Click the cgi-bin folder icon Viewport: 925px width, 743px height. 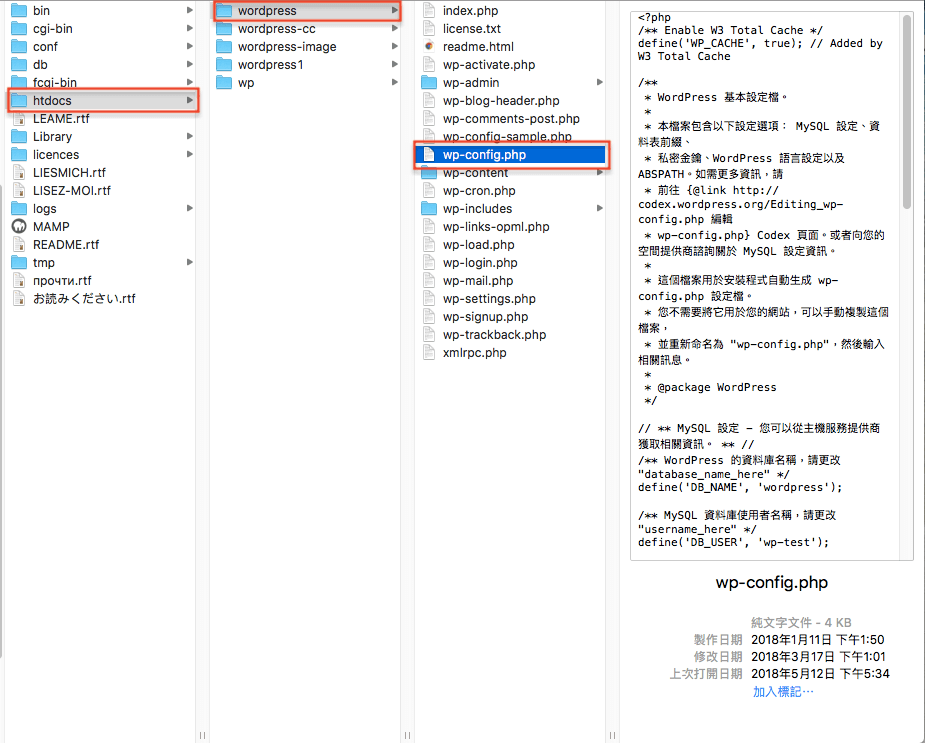coord(19,28)
